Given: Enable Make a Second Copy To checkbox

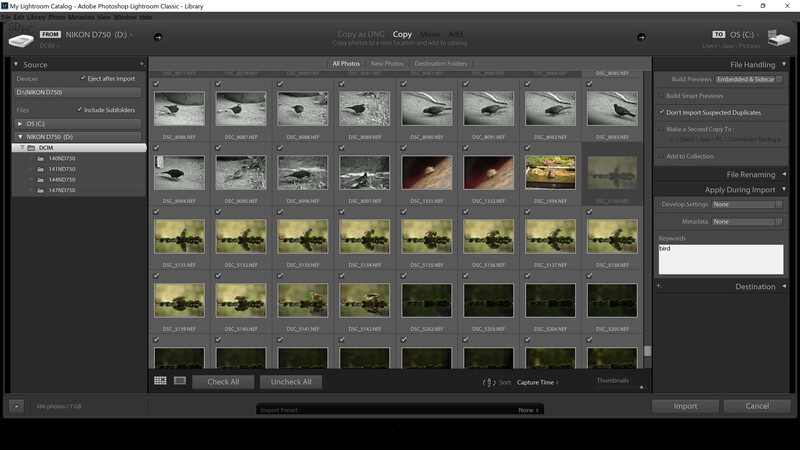Looking at the screenshot, I should point(661,129).
